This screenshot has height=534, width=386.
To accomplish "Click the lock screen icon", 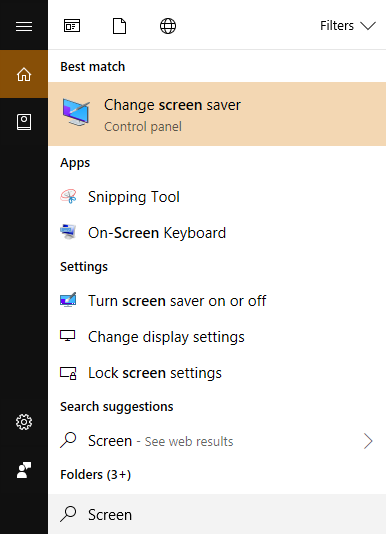I will (68, 373).
